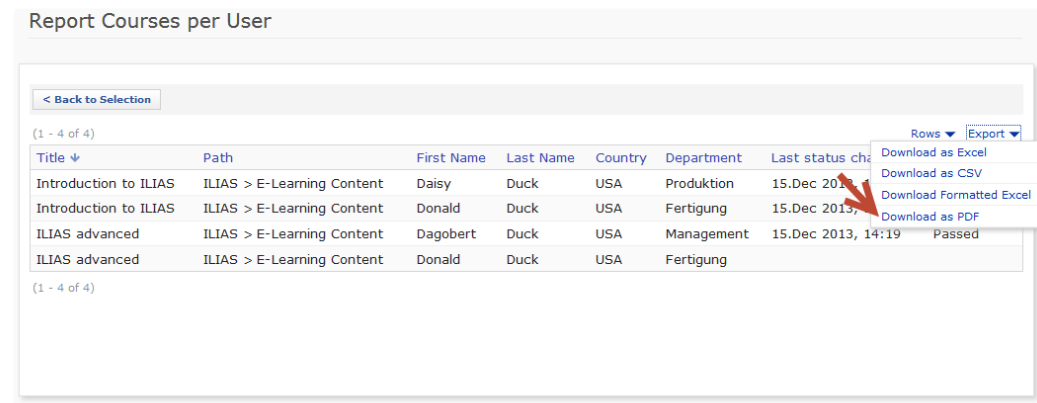Sort by First Name column header

(x=450, y=158)
